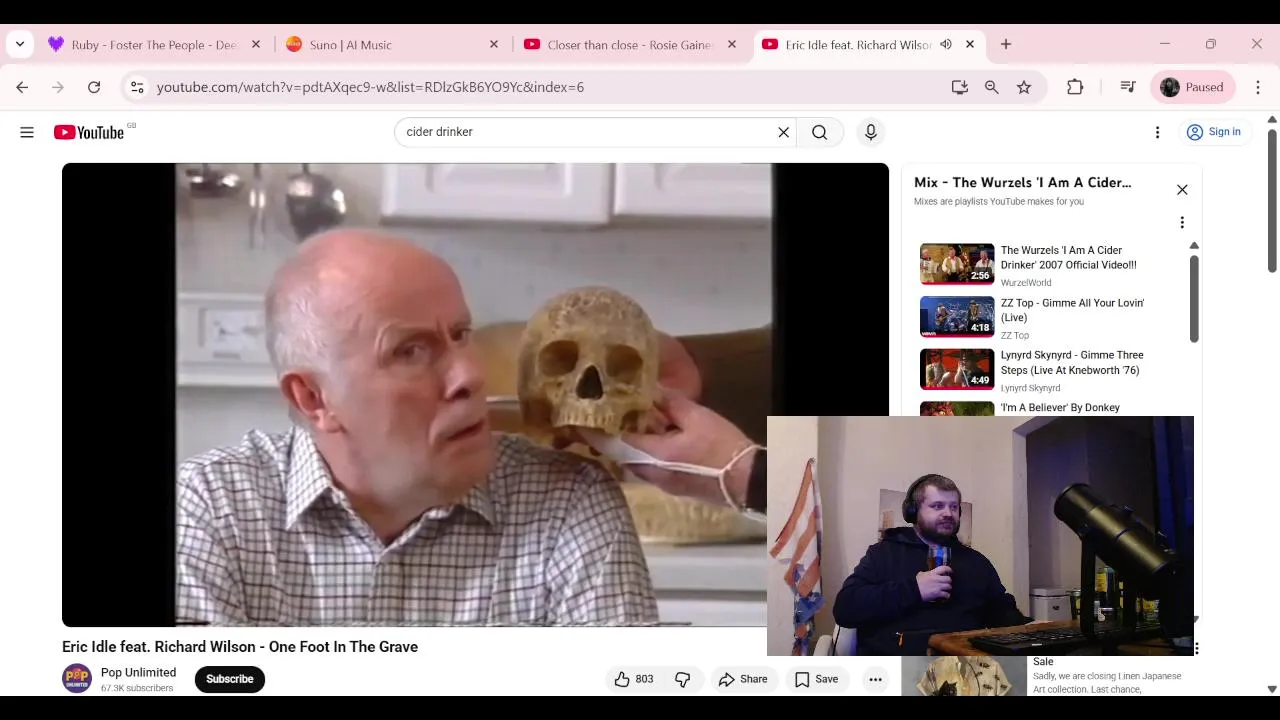Viewport: 1280px width, 720px height.
Task: Subscribe to Pop Unlimited
Action: pyautogui.click(x=229, y=679)
